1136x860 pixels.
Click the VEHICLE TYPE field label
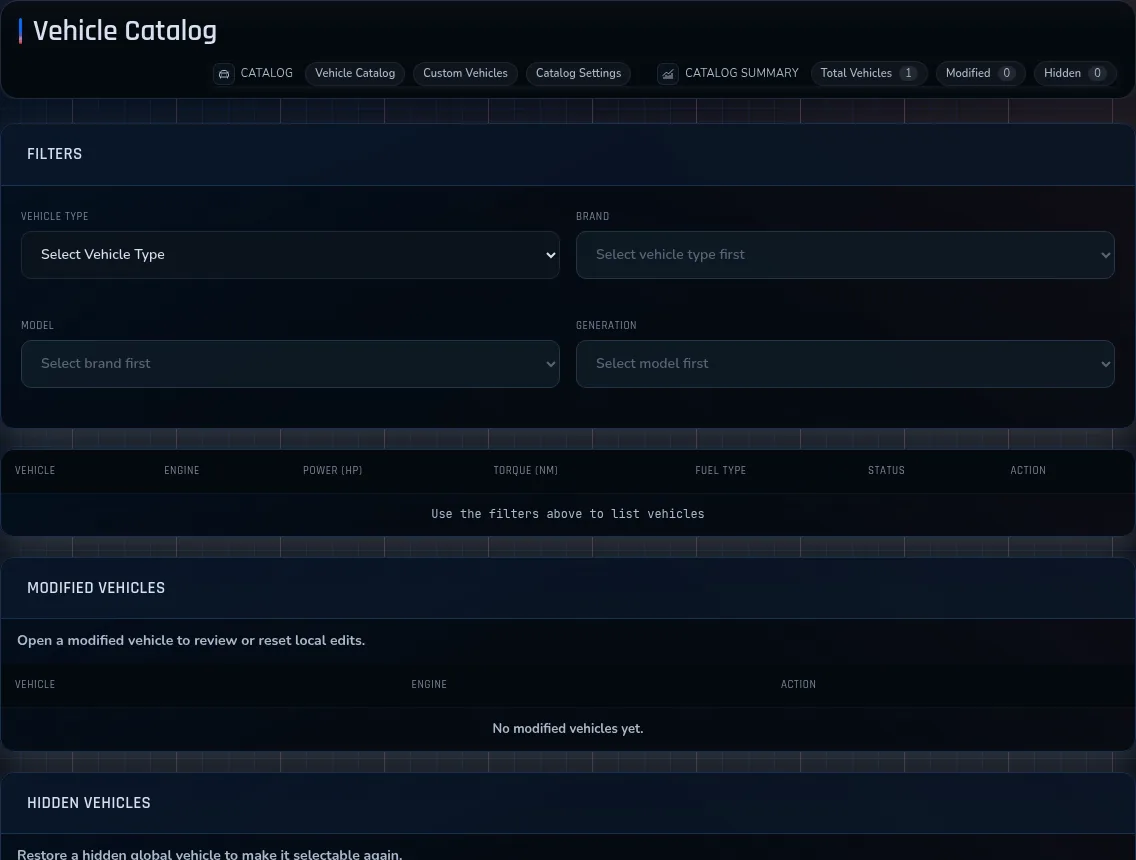click(54, 217)
